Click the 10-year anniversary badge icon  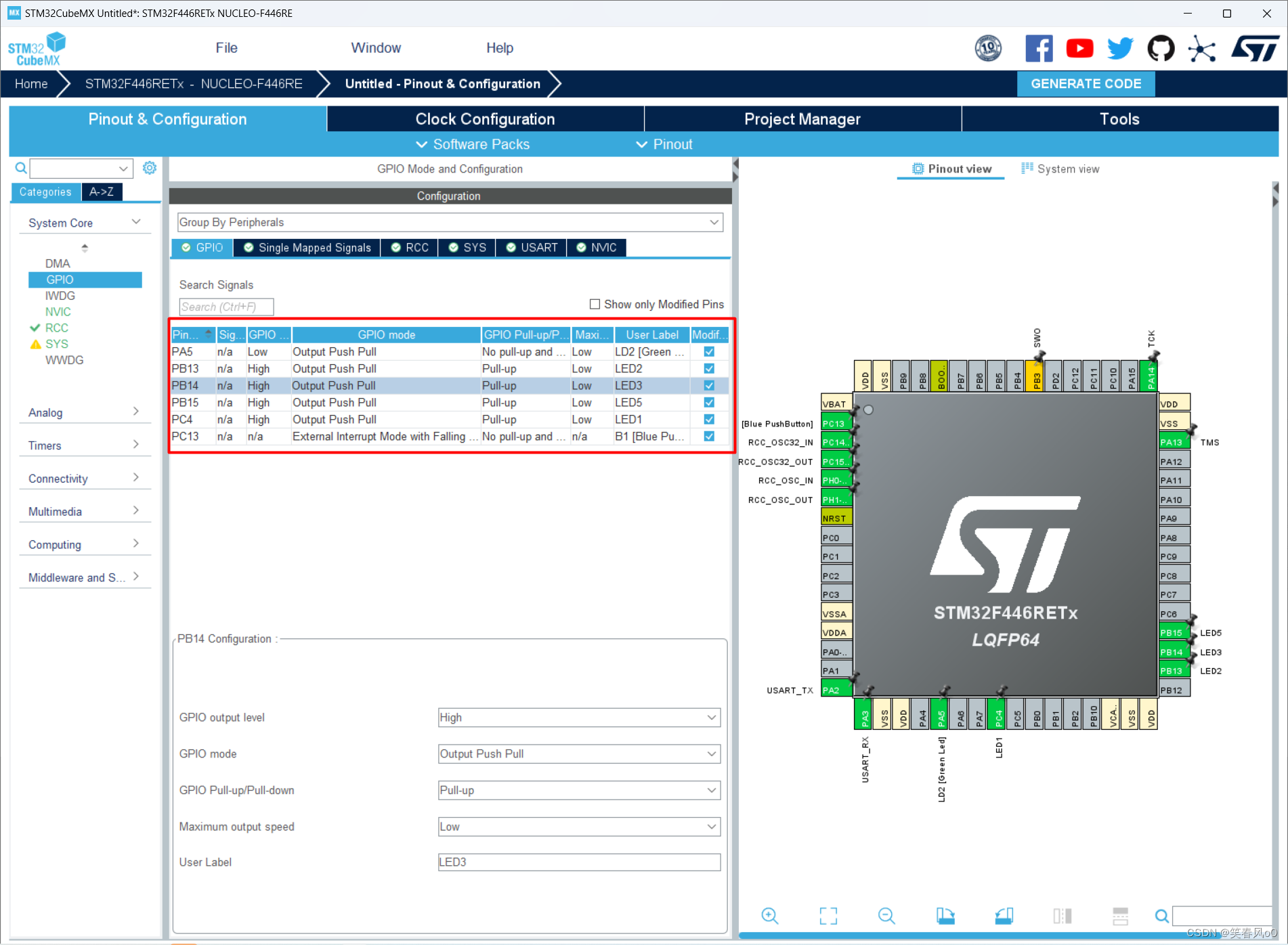[988, 49]
